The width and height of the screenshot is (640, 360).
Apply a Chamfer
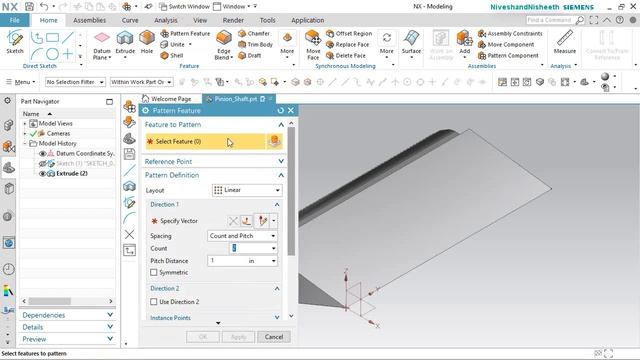253,33
